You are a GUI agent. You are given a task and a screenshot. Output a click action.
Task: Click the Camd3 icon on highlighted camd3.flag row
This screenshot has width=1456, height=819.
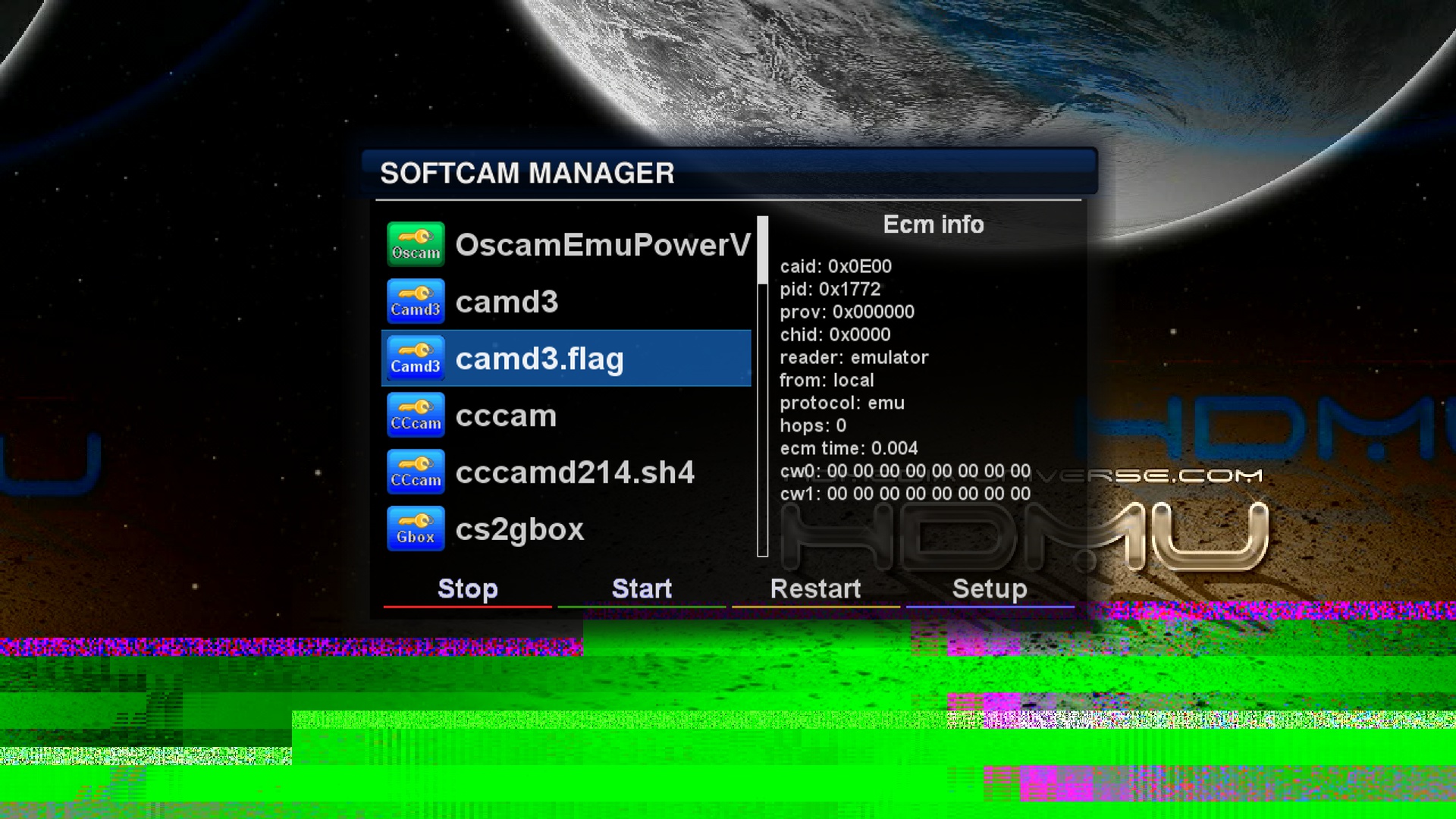coord(416,358)
